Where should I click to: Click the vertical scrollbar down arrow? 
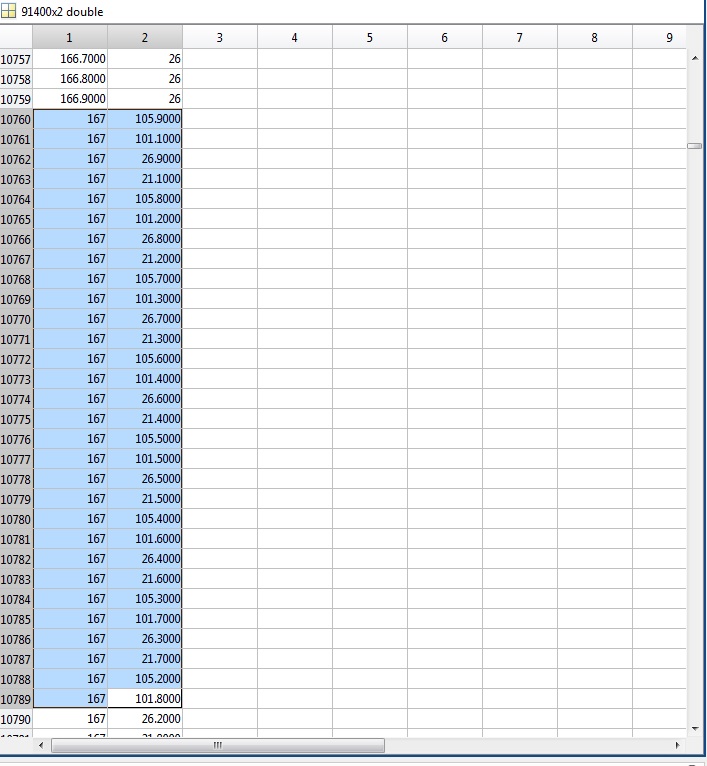click(x=695, y=728)
